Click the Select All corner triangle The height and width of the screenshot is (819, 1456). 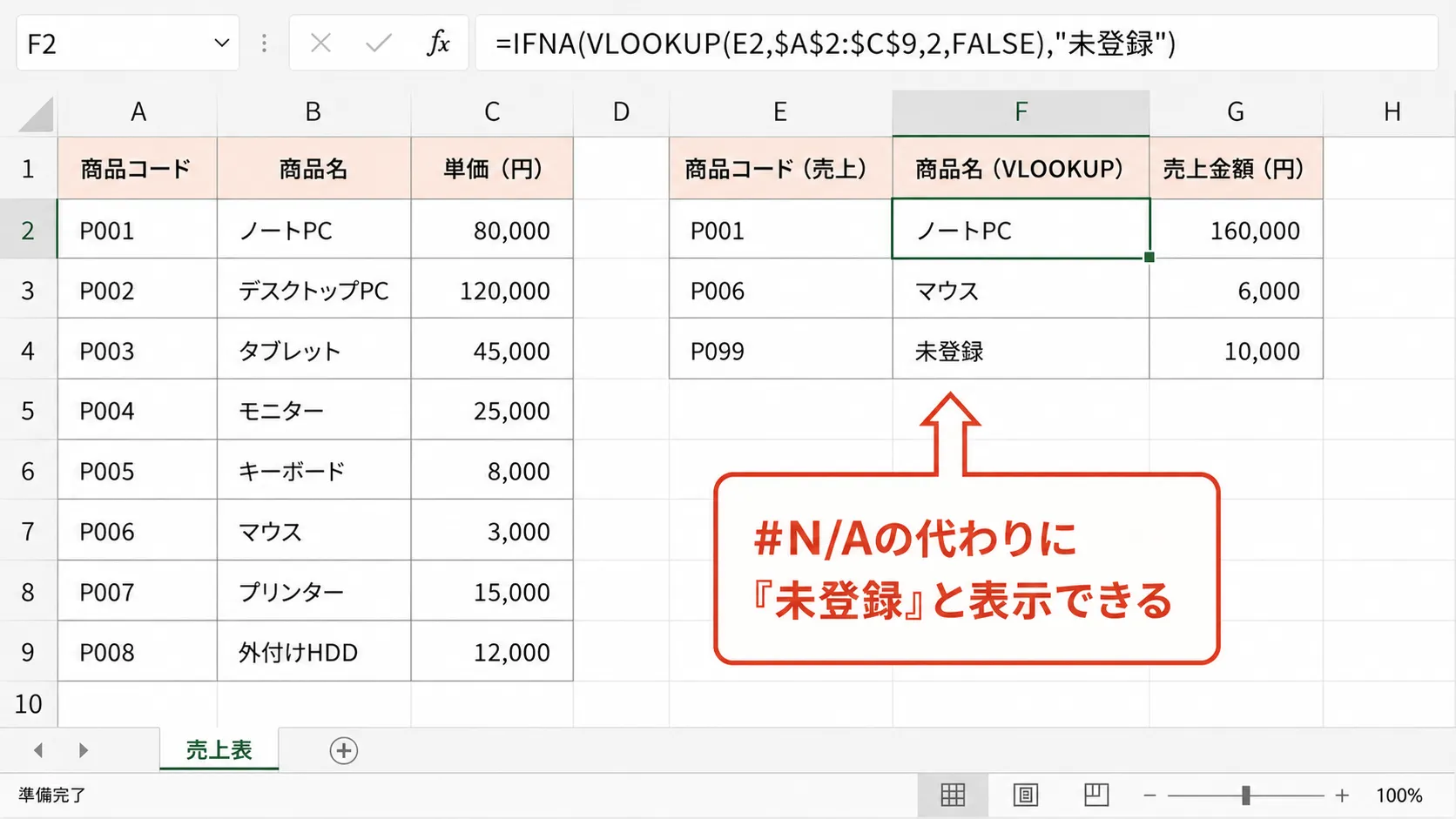tap(36, 113)
